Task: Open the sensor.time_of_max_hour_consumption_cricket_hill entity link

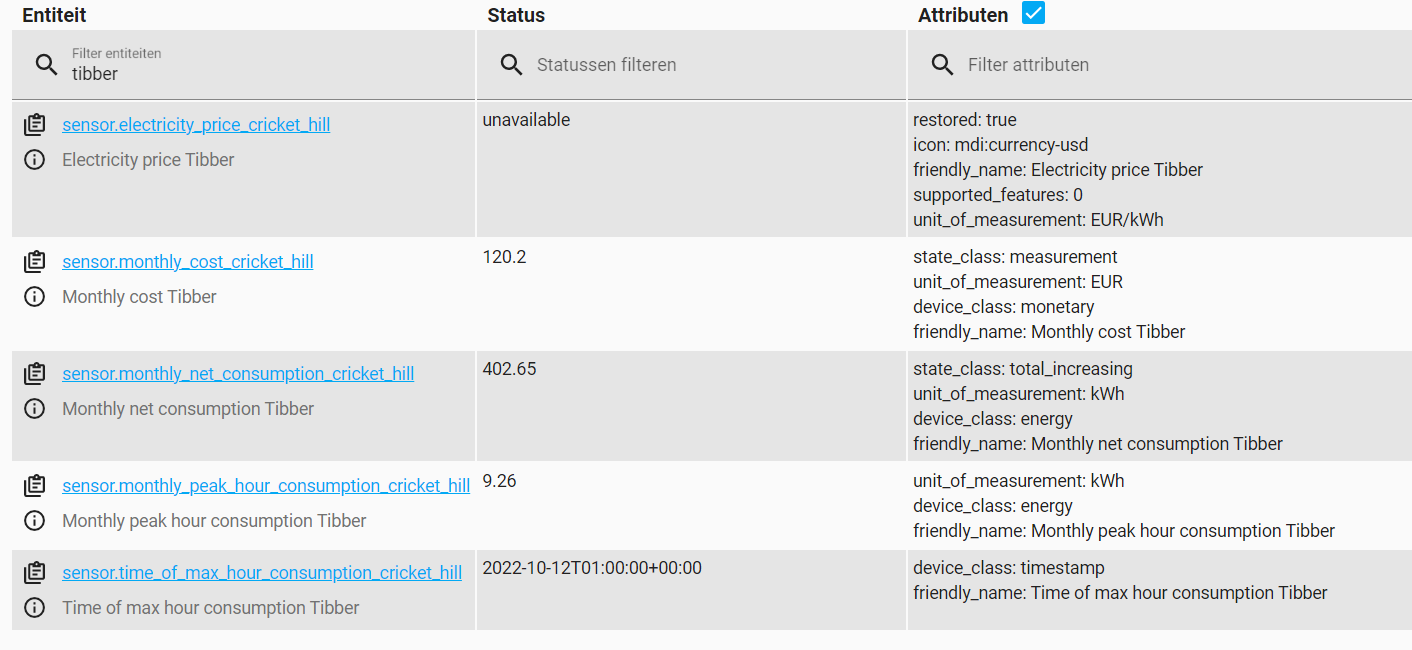Action: point(262,572)
